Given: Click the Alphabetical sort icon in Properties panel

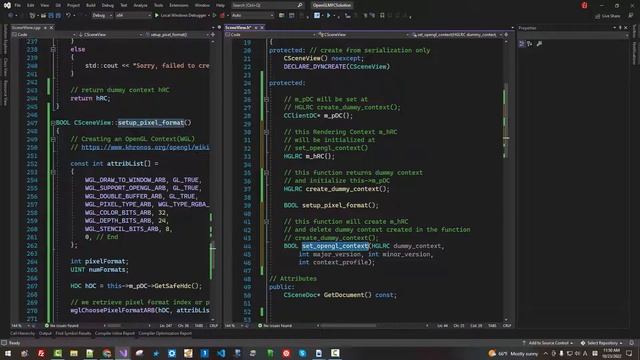Looking at the screenshot, I should (x=529, y=43).
